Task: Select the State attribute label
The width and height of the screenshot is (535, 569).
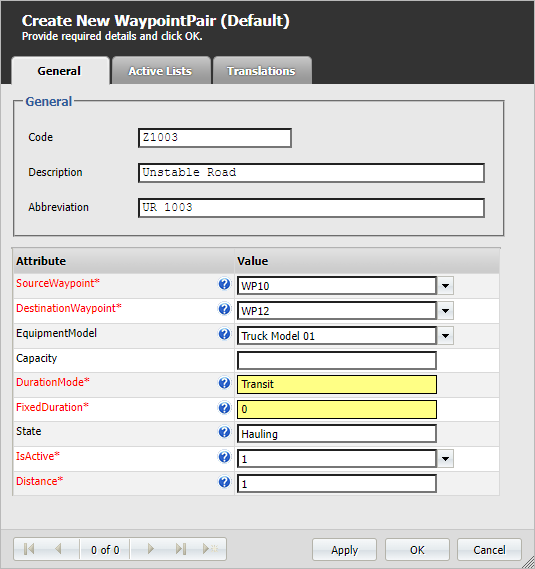Action: 29,431
